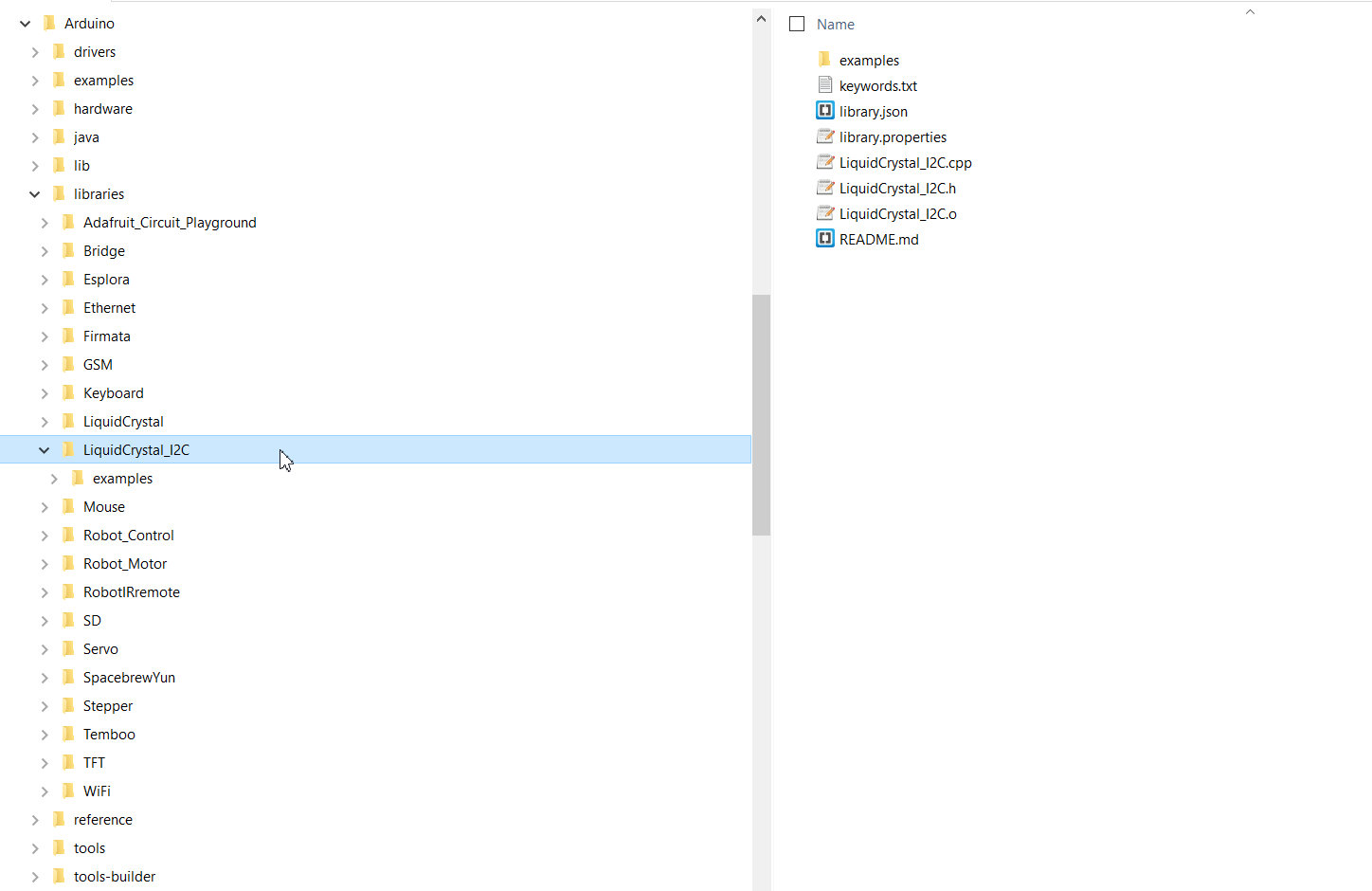Viewport: 1372px width, 891px height.
Task: Click the WiFi folder icon
Action: pos(68,791)
